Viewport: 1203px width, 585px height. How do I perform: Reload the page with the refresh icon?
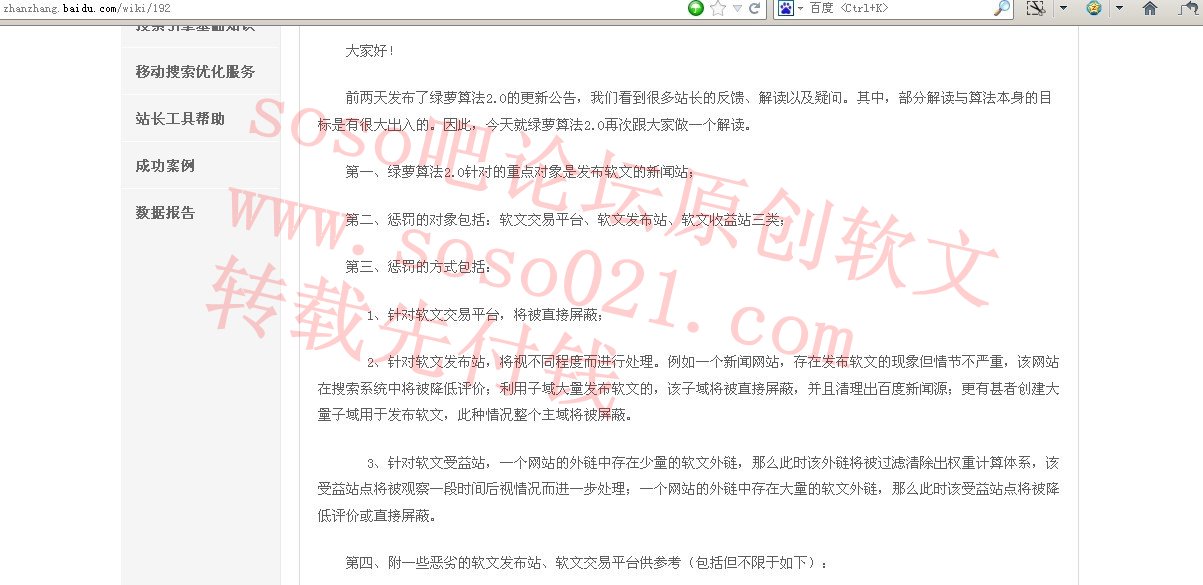click(x=755, y=8)
